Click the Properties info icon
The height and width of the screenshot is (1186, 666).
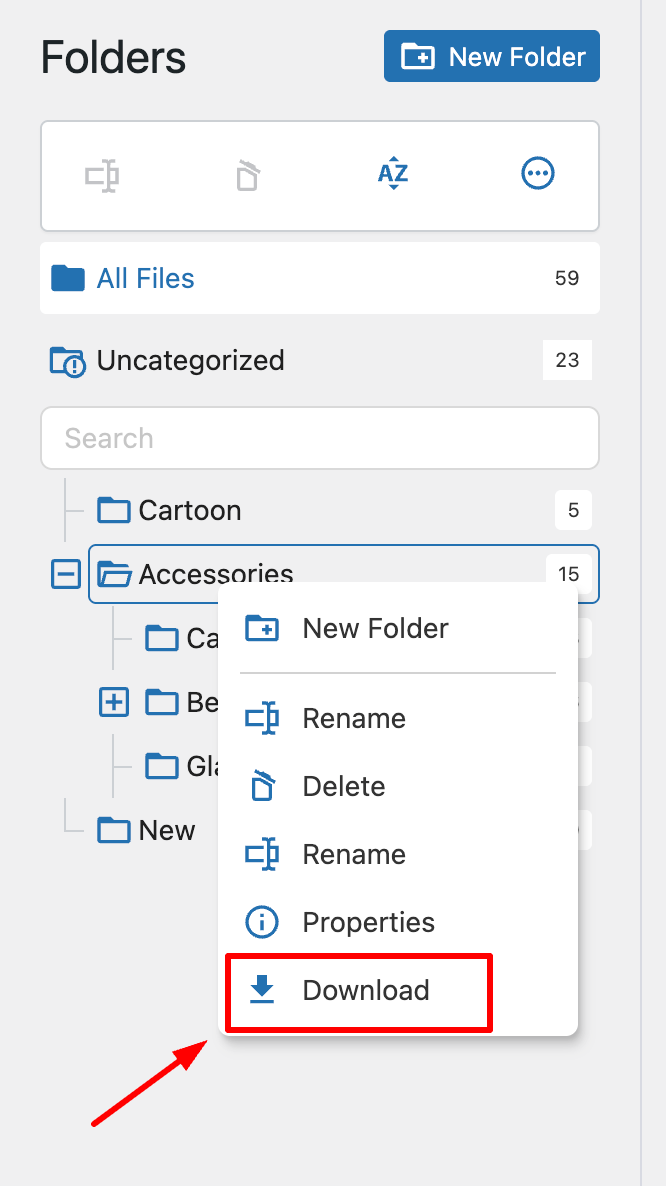click(x=261, y=922)
